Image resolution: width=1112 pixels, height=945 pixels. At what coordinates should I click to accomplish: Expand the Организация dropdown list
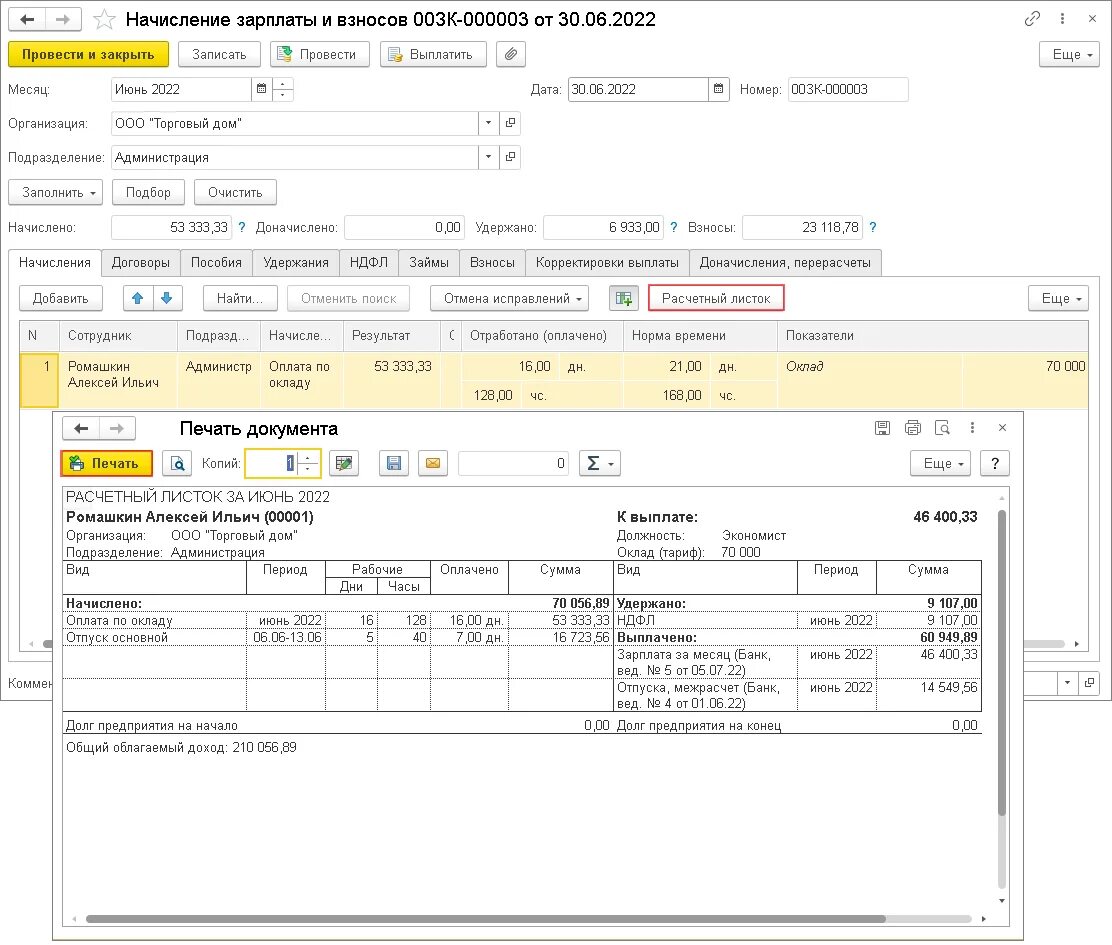488,123
